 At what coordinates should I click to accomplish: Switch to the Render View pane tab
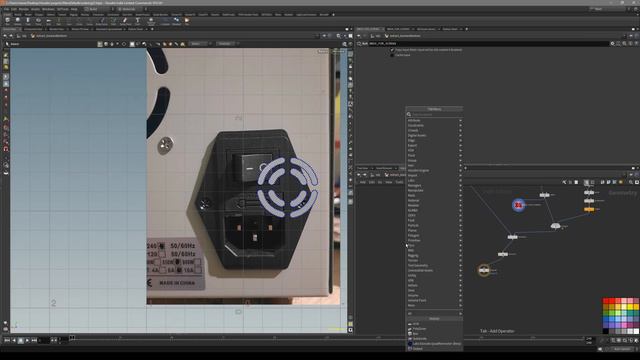click(57, 29)
